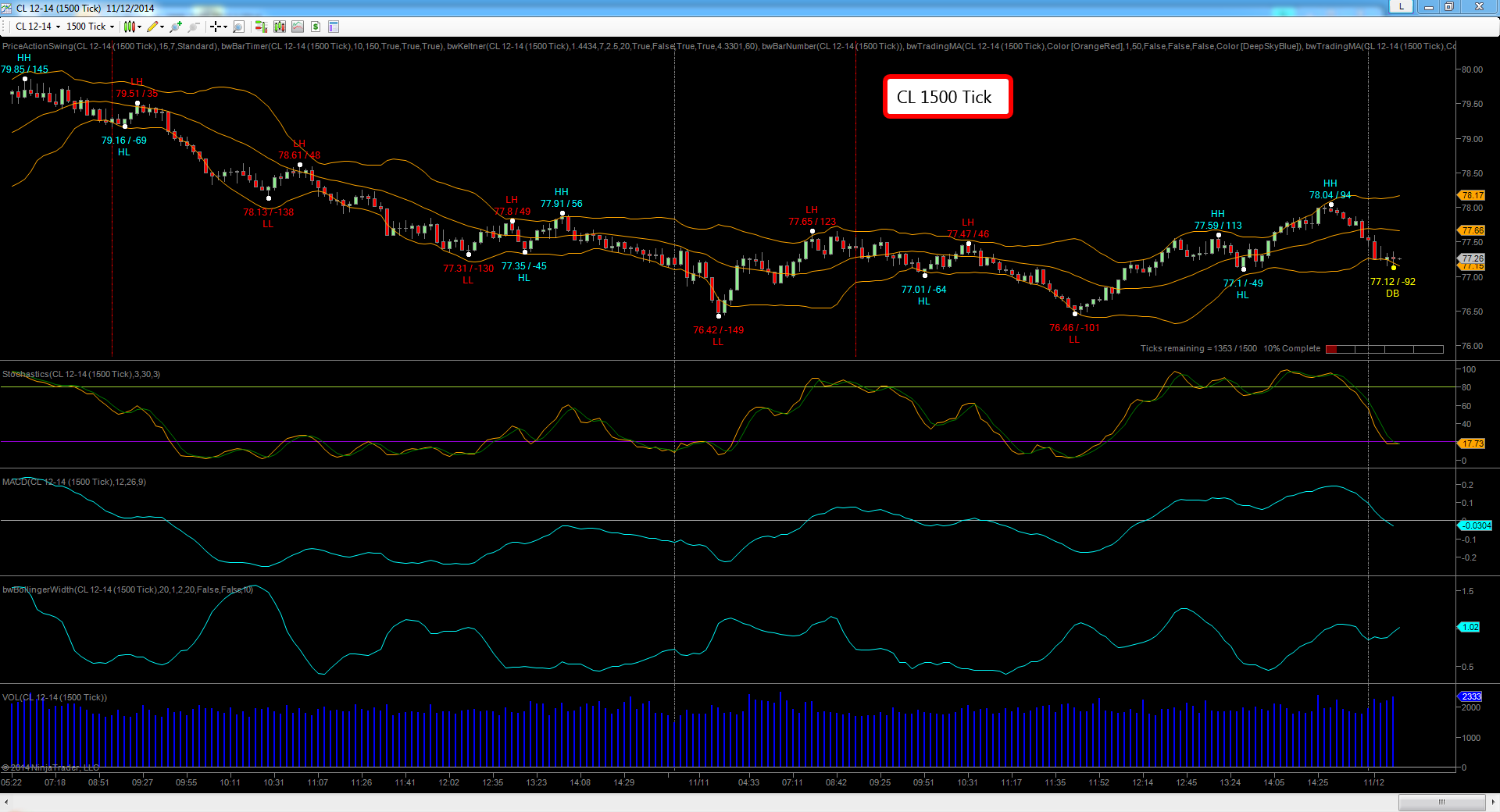Click the 77.35 / -45 swing label
The width and height of the screenshot is (1500, 812).
(524, 266)
